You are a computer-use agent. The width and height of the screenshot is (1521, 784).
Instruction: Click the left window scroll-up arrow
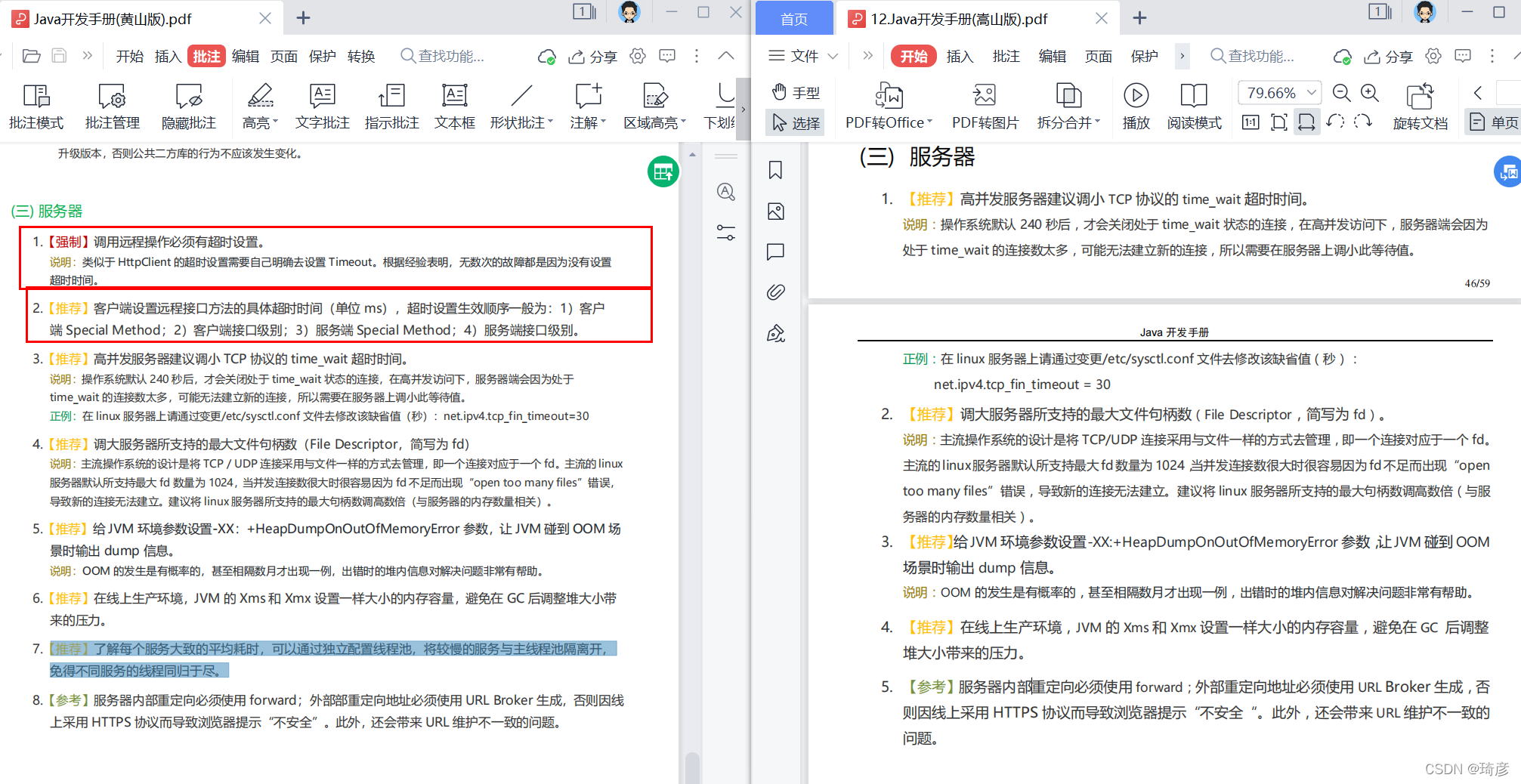[692, 155]
